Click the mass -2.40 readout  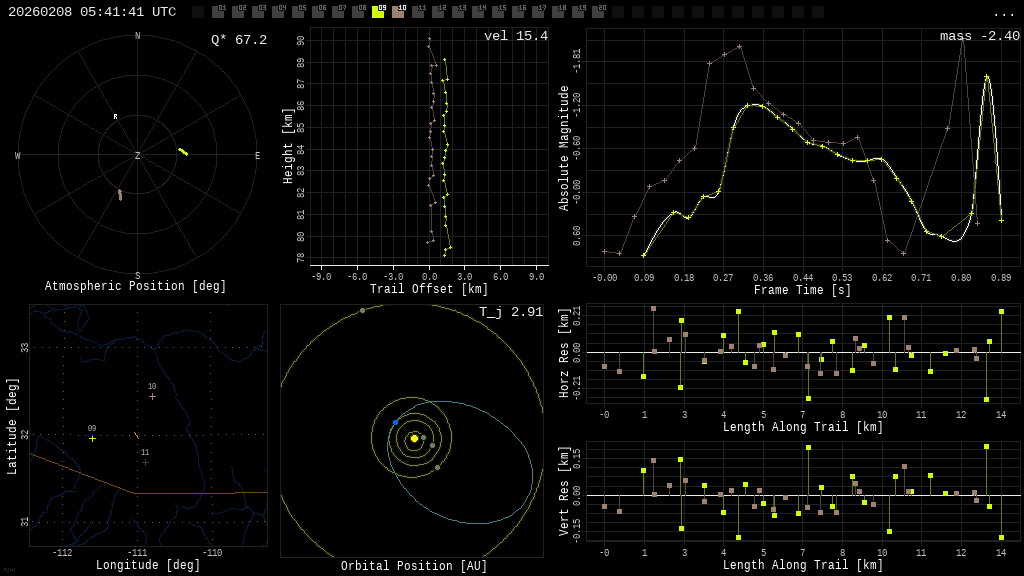click(979, 36)
